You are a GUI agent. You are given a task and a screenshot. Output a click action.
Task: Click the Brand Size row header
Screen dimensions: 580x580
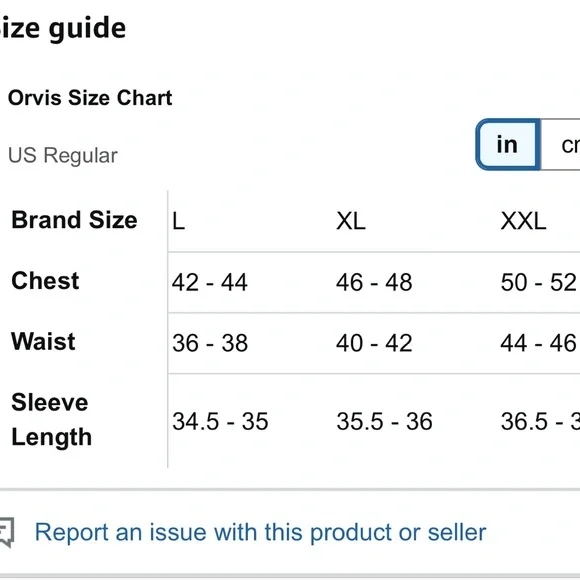(x=74, y=220)
